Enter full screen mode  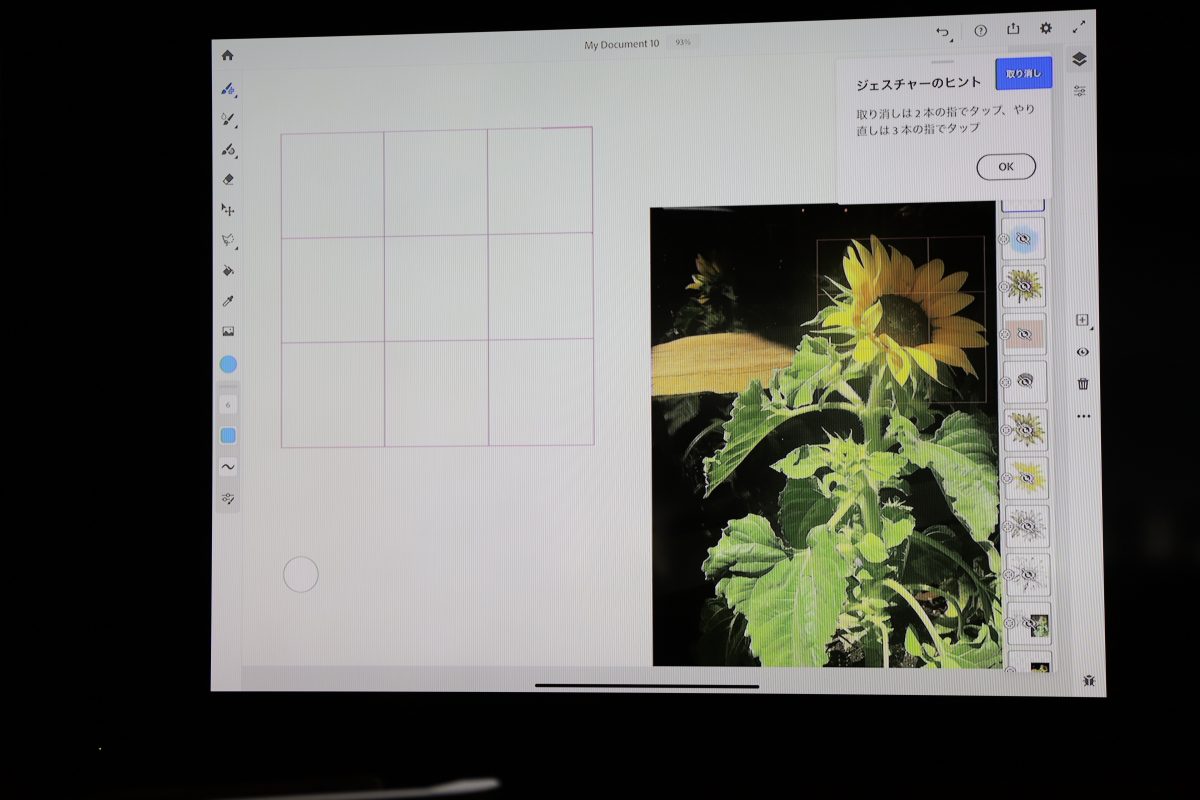click(1079, 29)
